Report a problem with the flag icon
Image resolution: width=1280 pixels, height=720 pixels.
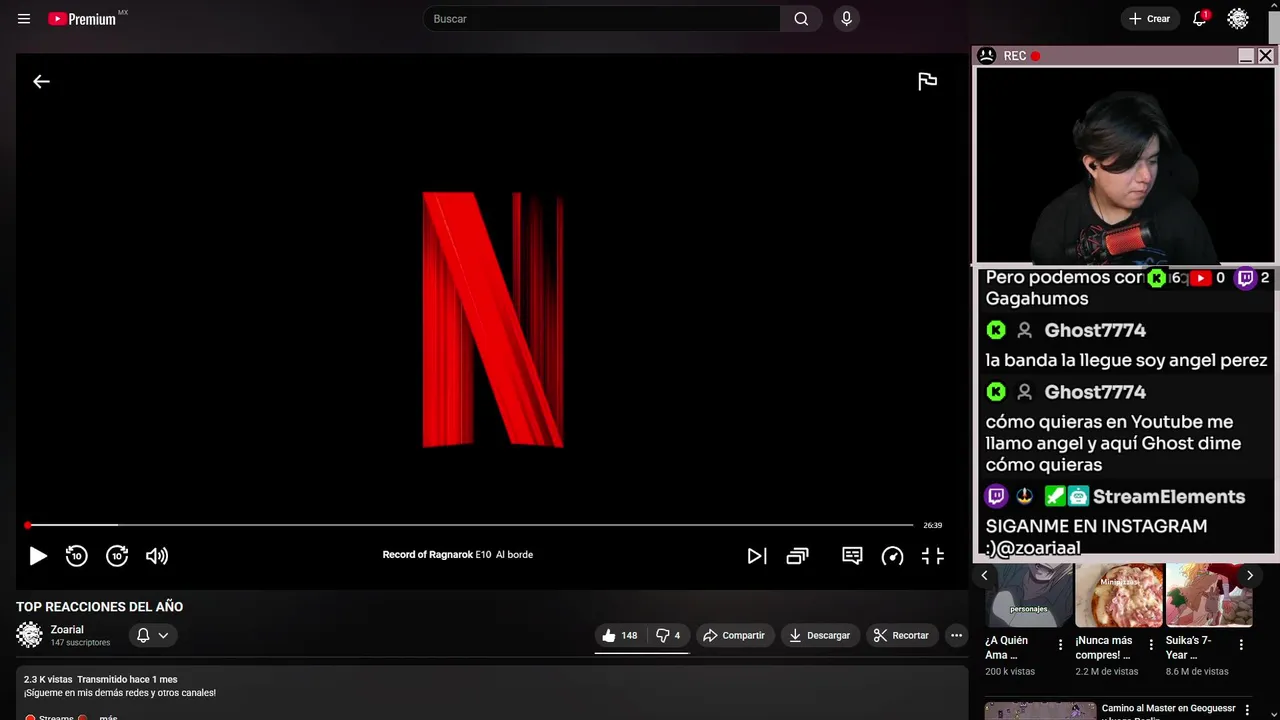(x=928, y=82)
